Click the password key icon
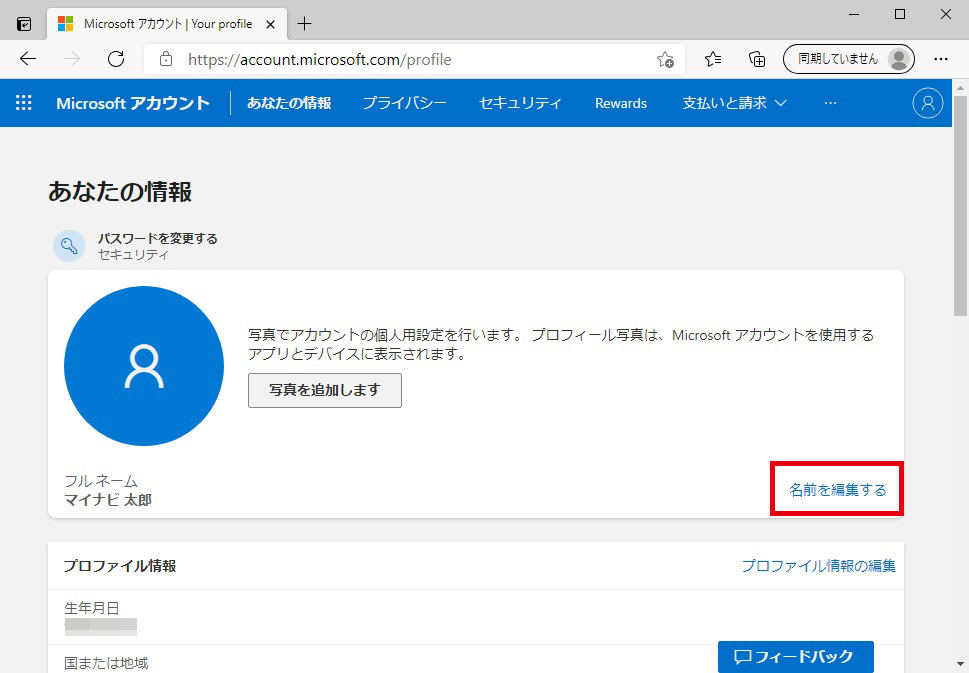 click(x=69, y=246)
